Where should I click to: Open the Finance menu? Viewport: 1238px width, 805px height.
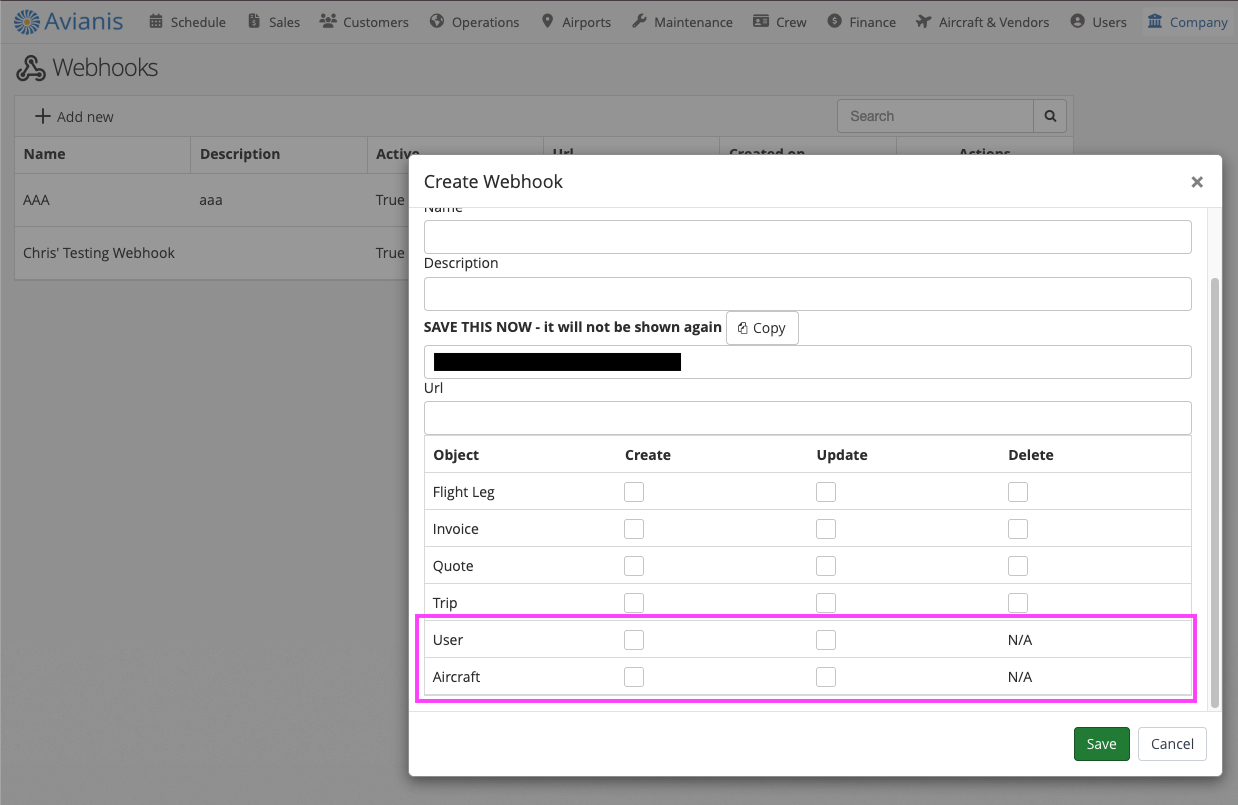coord(861,22)
